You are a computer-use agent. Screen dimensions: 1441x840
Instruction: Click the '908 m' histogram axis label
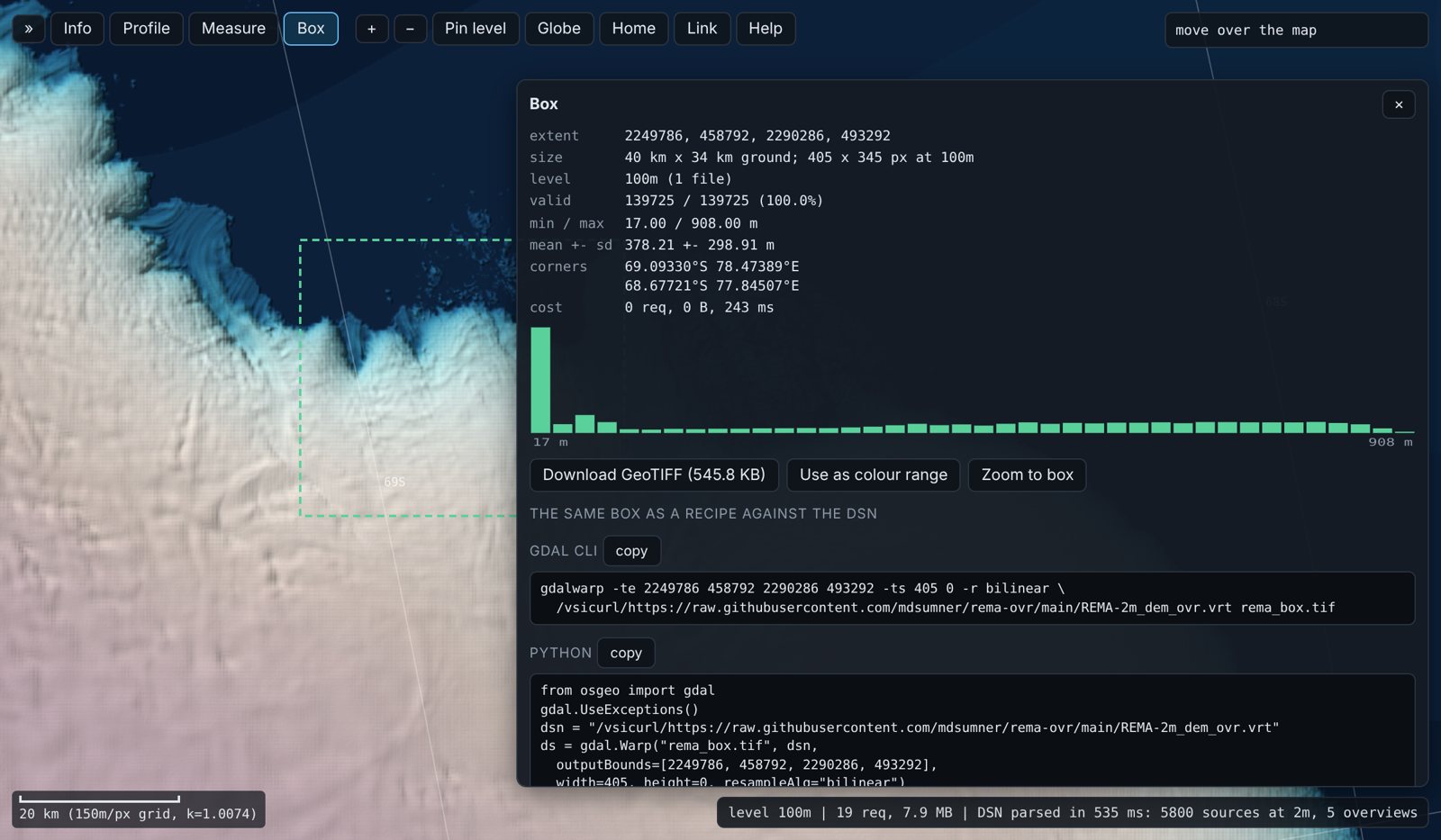pyautogui.click(x=1391, y=442)
